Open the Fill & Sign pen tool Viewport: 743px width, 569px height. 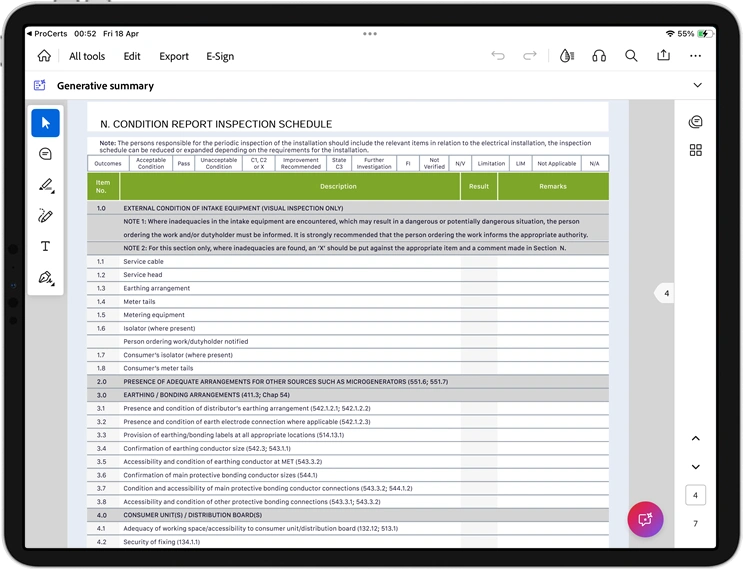(x=45, y=277)
